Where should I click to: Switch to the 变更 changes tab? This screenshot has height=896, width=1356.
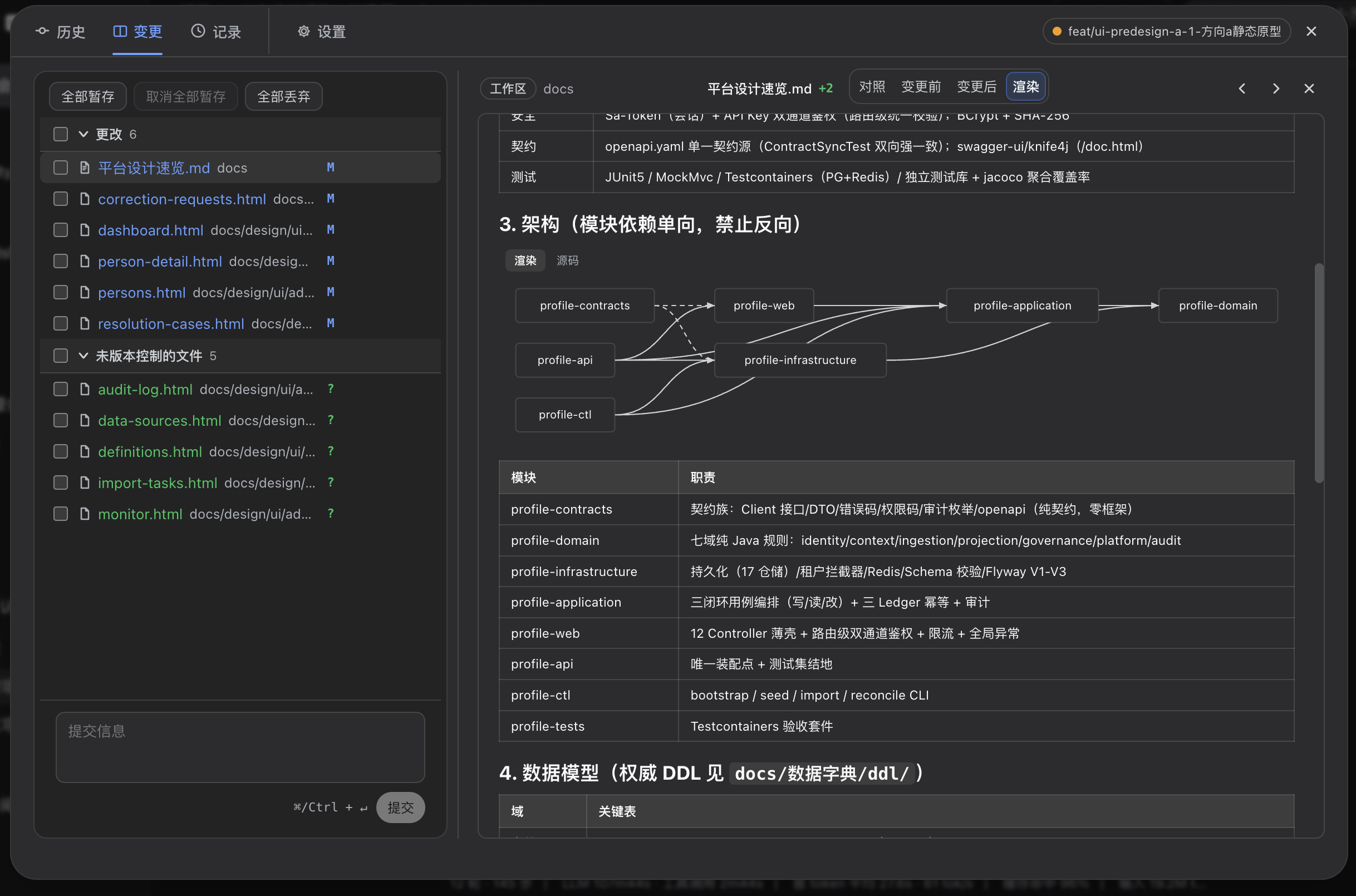point(137,31)
